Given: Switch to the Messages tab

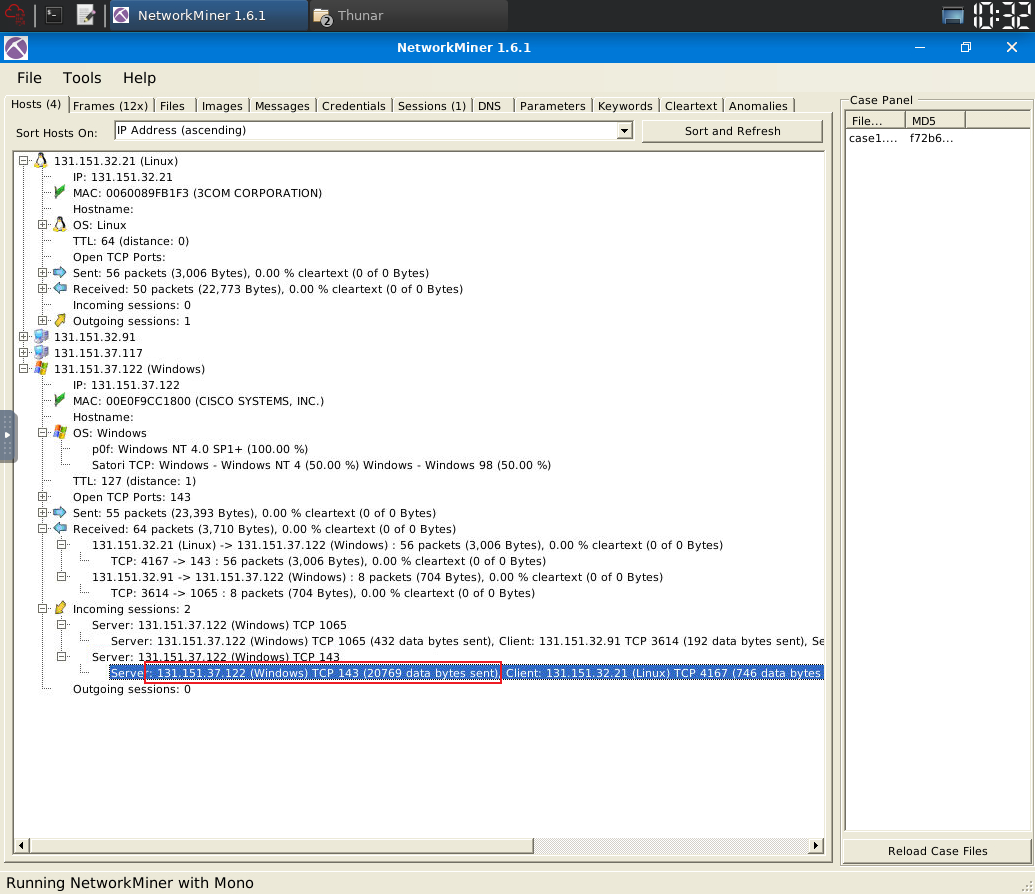Looking at the screenshot, I should (x=282, y=106).
